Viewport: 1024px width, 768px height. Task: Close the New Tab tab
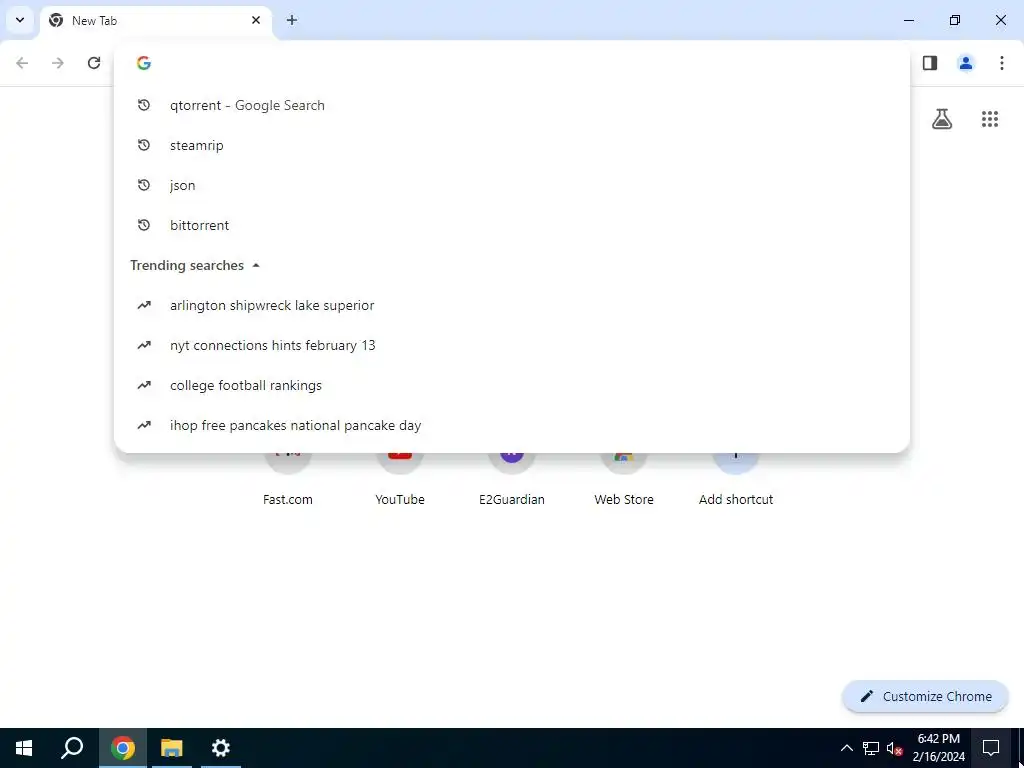click(256, 20)
